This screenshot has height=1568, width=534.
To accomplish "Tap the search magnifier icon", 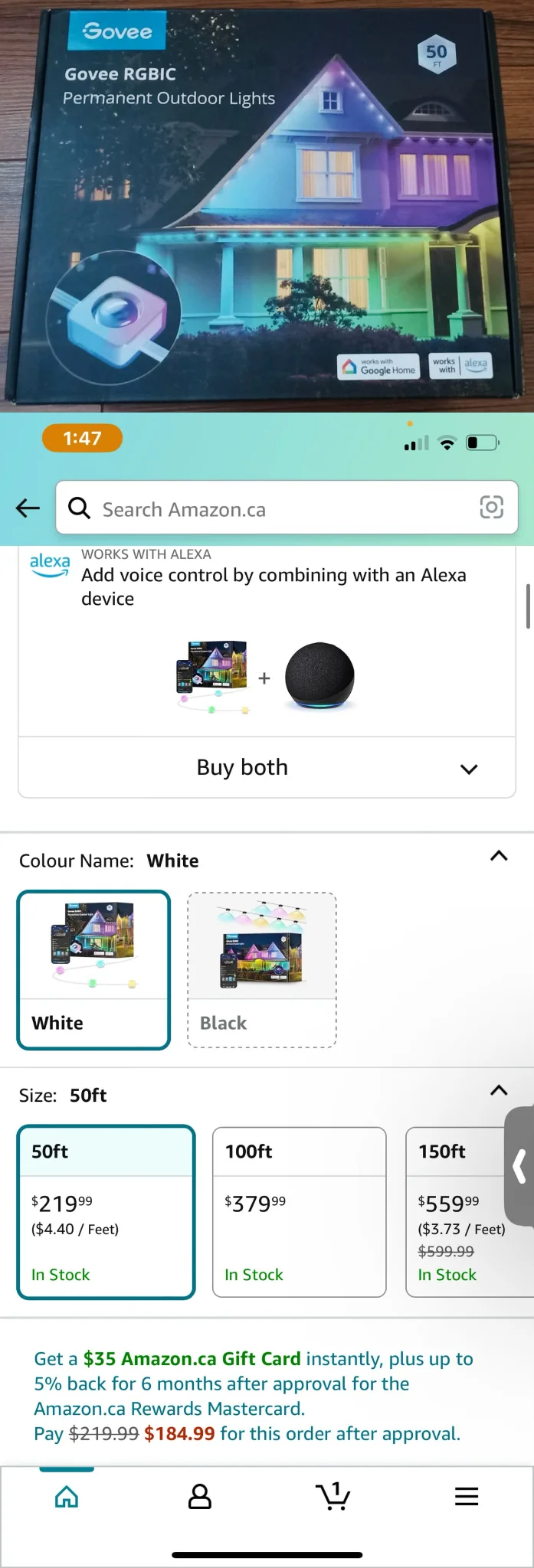I will (79, 508).
